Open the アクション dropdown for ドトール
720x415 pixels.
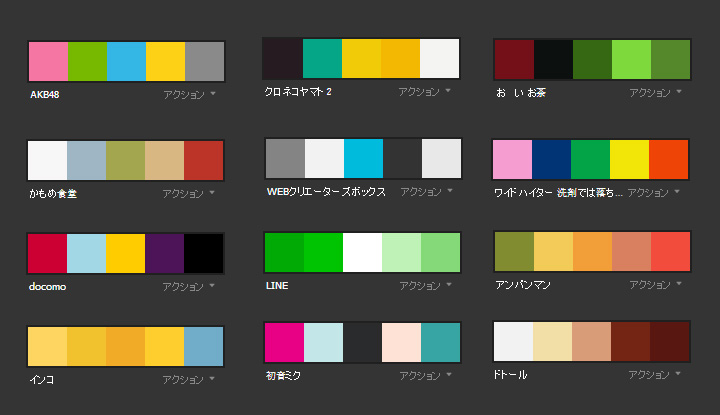click(x=654, y=375)
